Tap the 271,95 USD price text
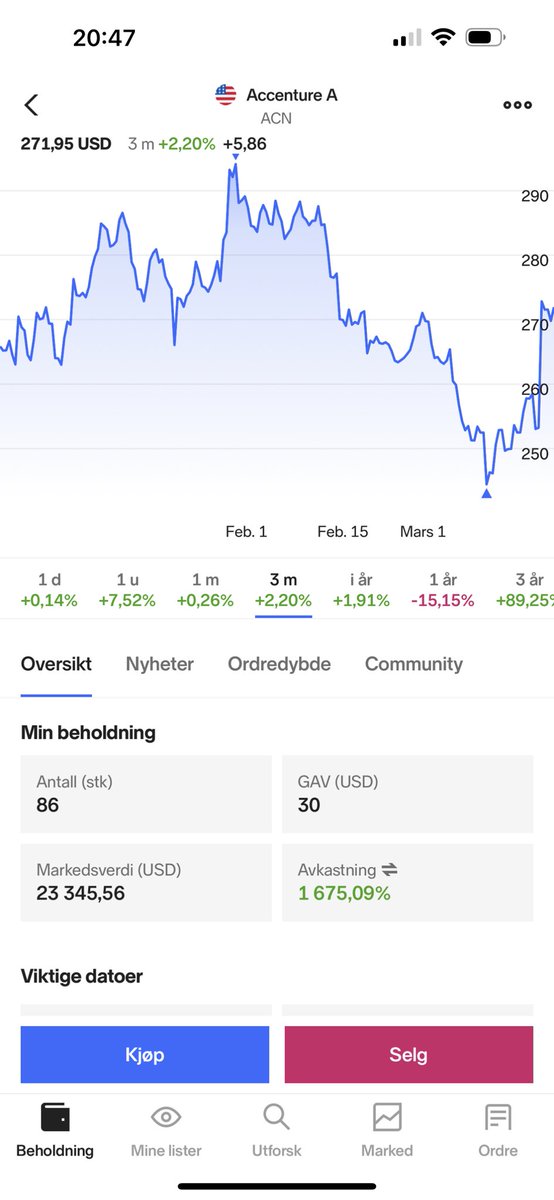Viewport: 554px width, 1200px height. (66, 143)
